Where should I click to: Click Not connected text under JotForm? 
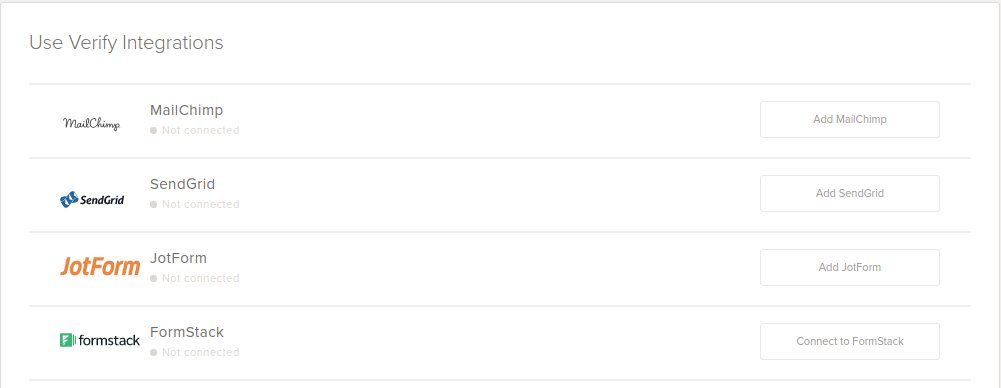200,278
